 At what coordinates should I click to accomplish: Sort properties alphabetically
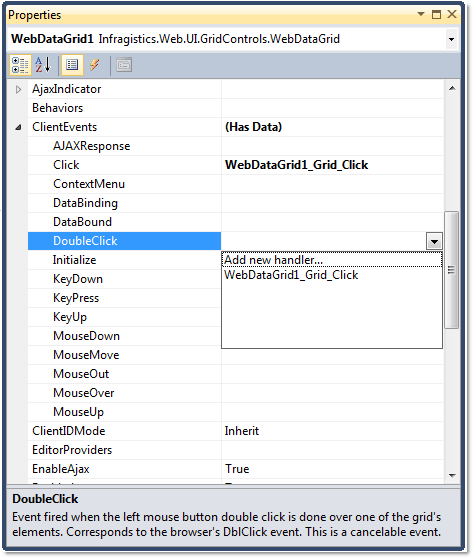point(42,65)
